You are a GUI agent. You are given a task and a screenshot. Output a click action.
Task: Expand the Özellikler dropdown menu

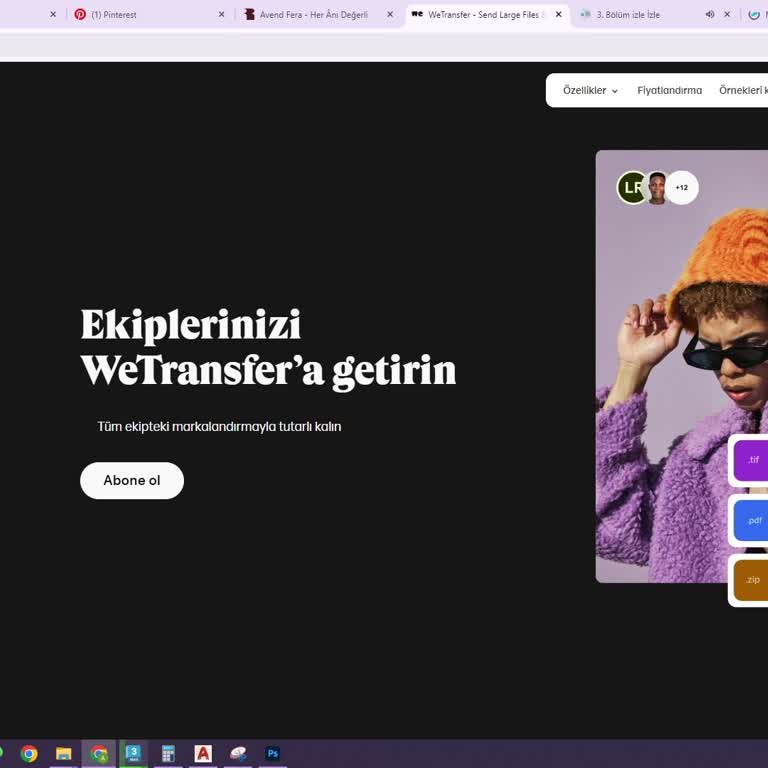pos(590,90)
